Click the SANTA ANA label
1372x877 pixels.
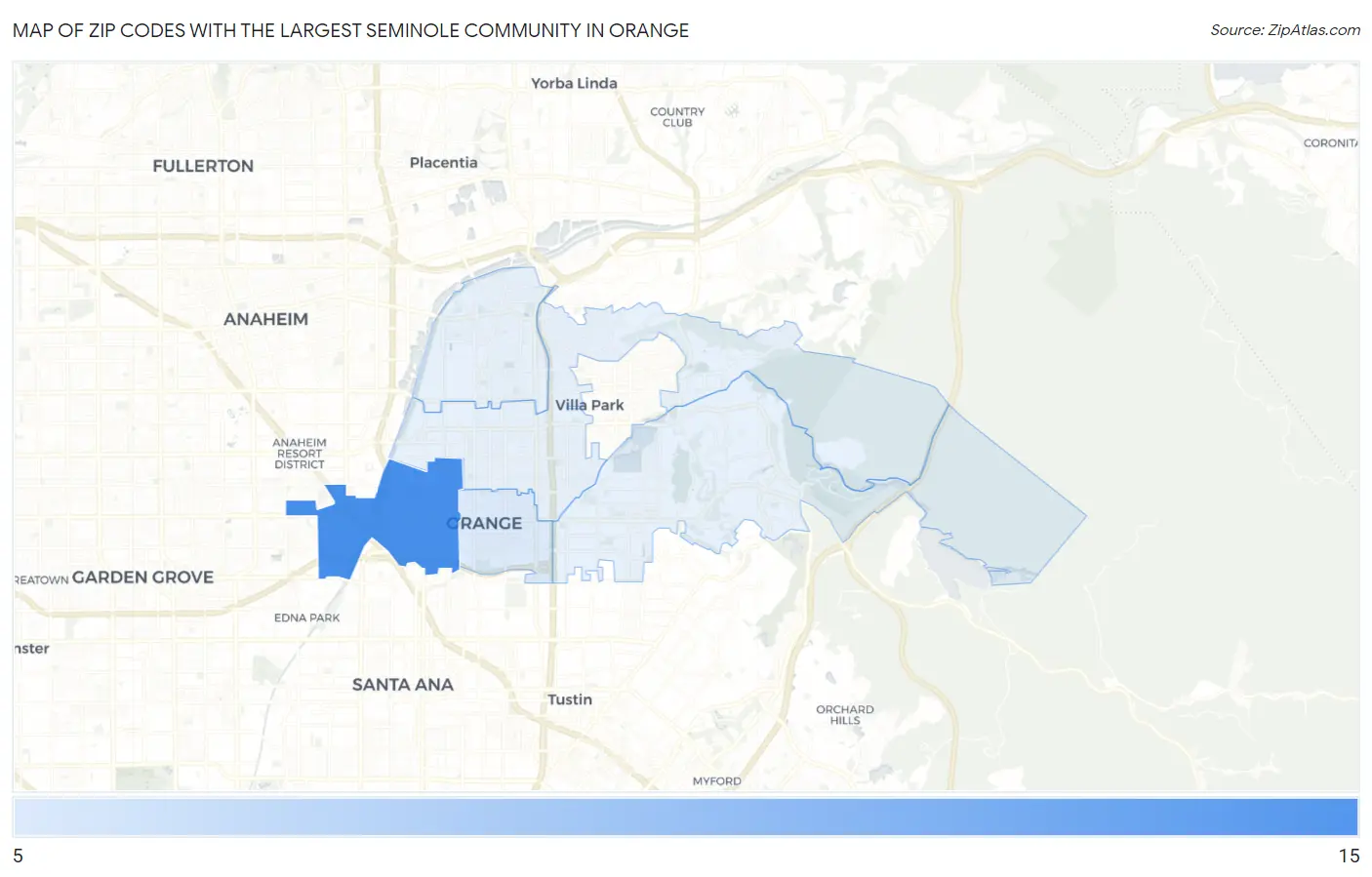(402, 685)
